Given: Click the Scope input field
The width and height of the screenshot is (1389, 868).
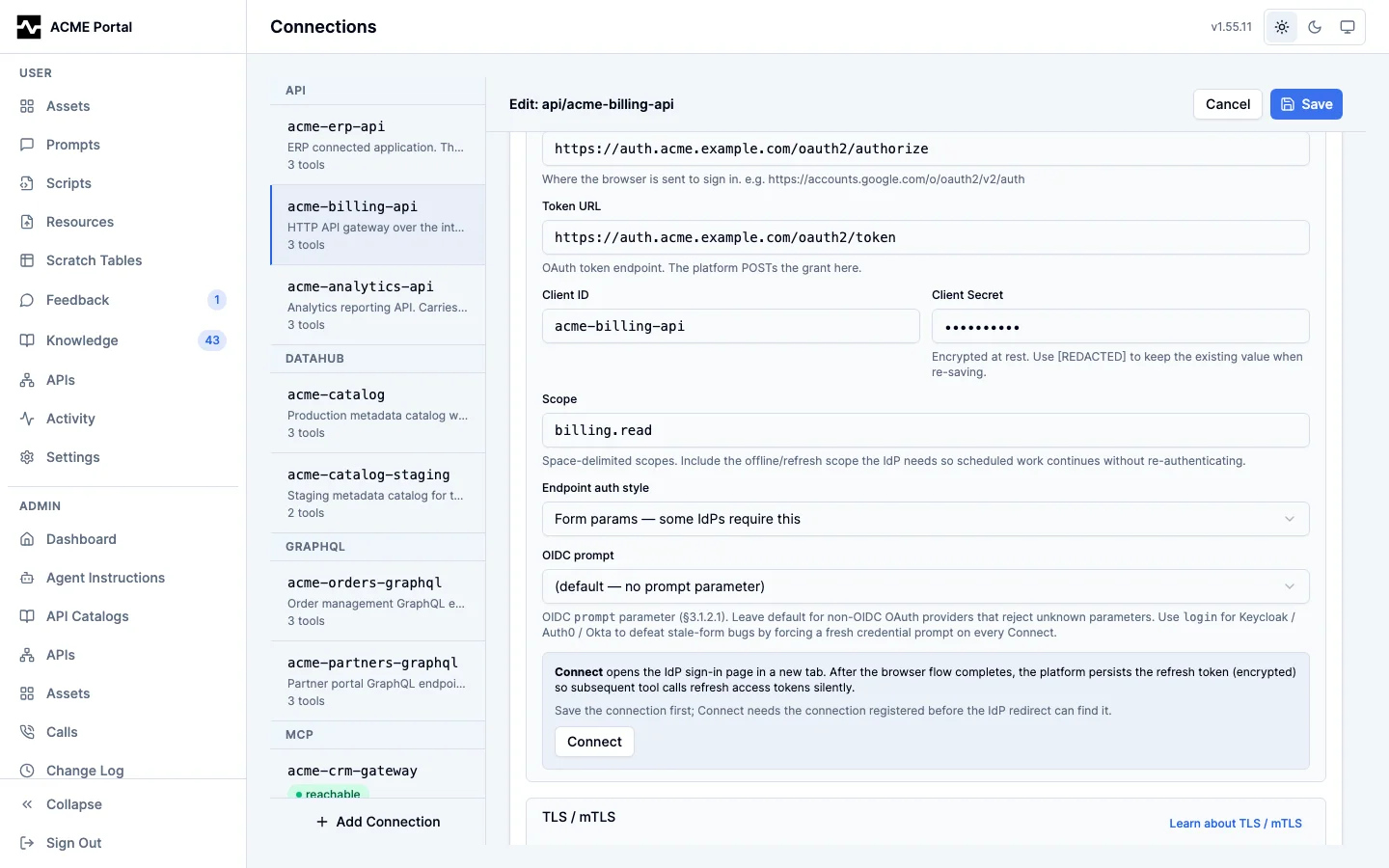Looking at the screenshot, I should [x=926, y=430].
